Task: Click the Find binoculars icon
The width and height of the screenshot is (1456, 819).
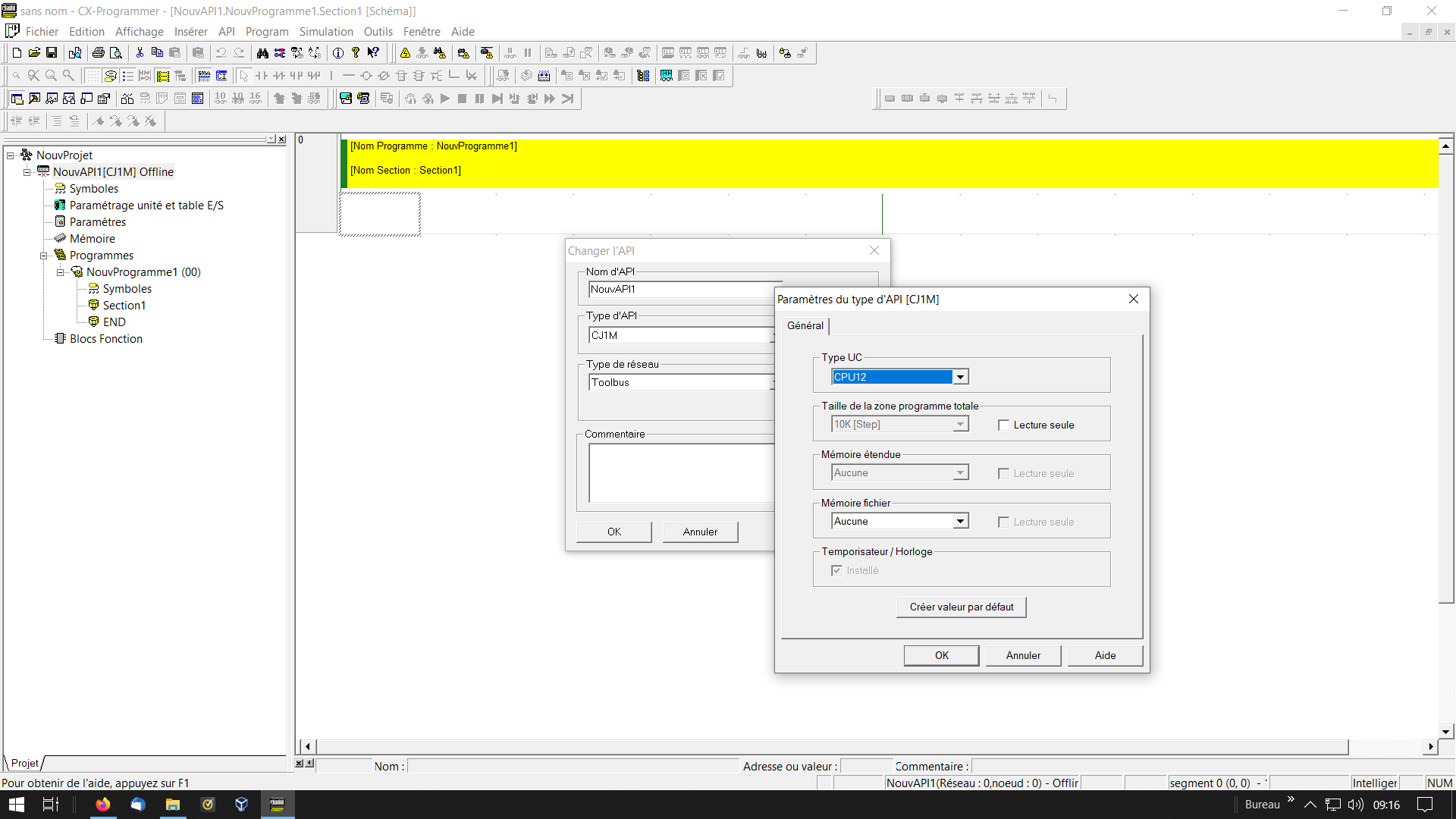Action: click(262, 53)
